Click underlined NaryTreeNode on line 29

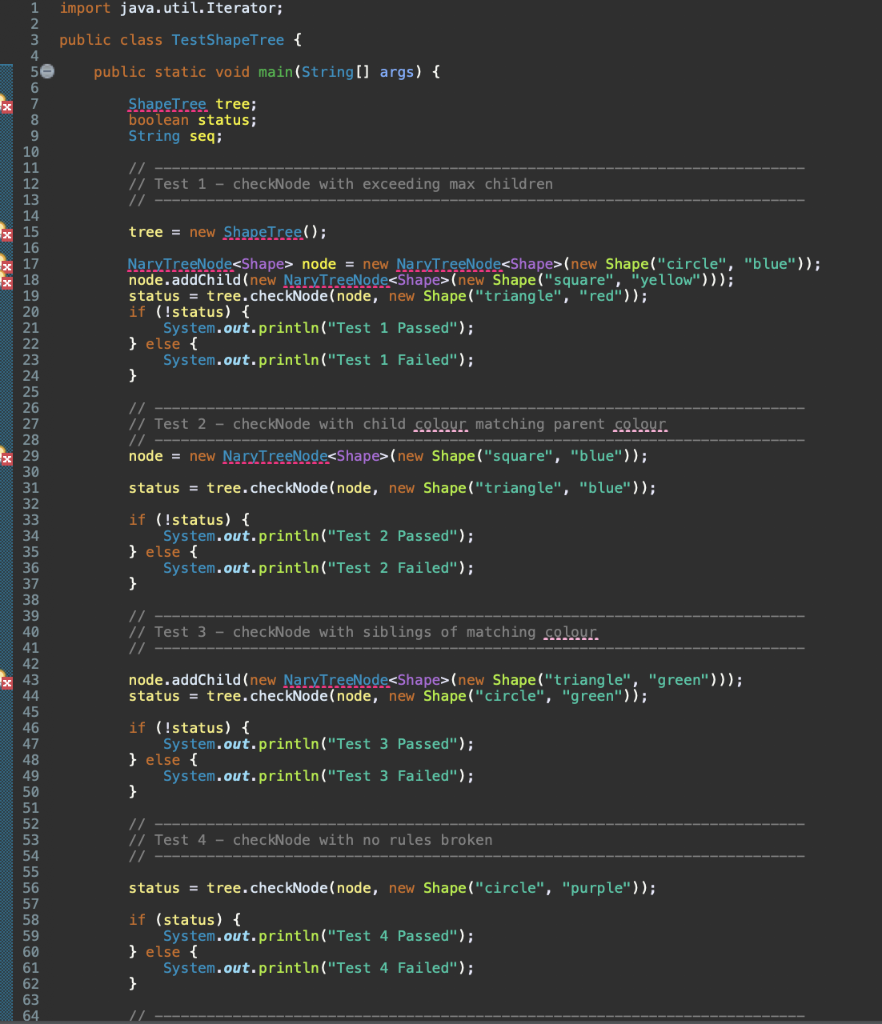click(x=275, y=456)
